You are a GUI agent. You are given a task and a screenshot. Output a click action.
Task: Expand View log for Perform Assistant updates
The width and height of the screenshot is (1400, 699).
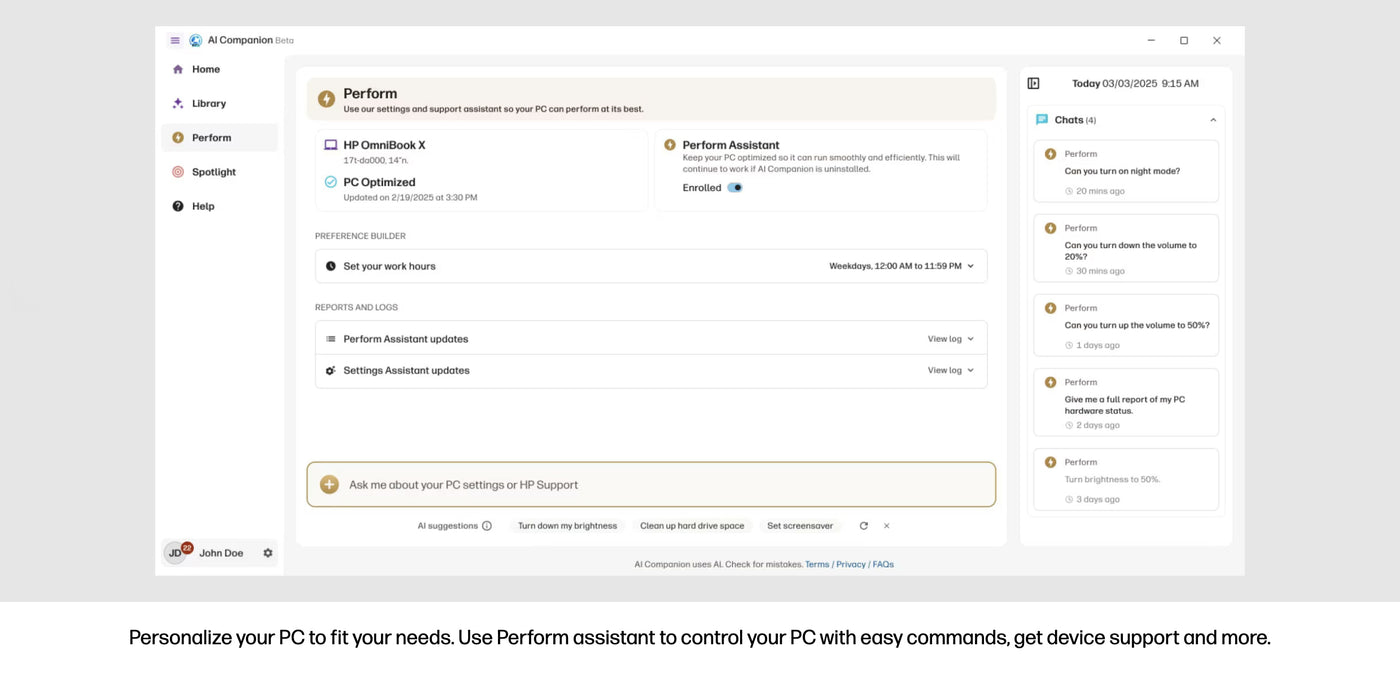click(950, 339)
